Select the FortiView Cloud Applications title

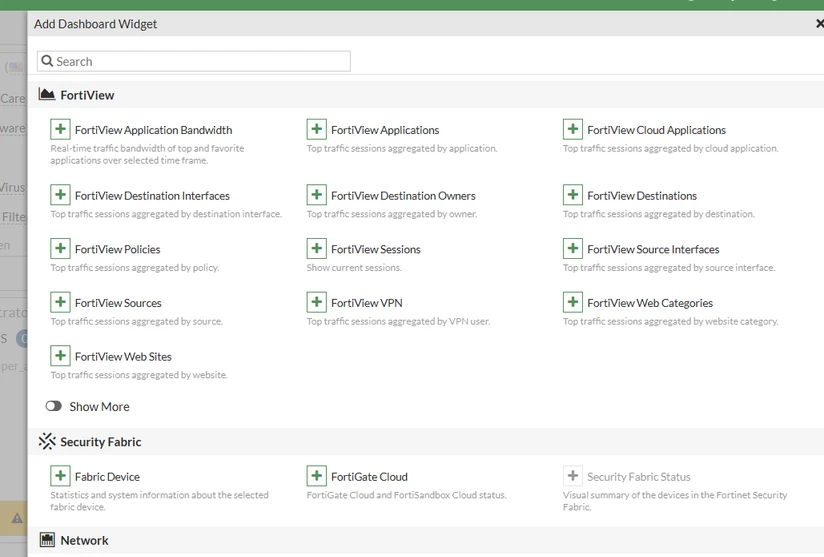(x=656, y=130)
